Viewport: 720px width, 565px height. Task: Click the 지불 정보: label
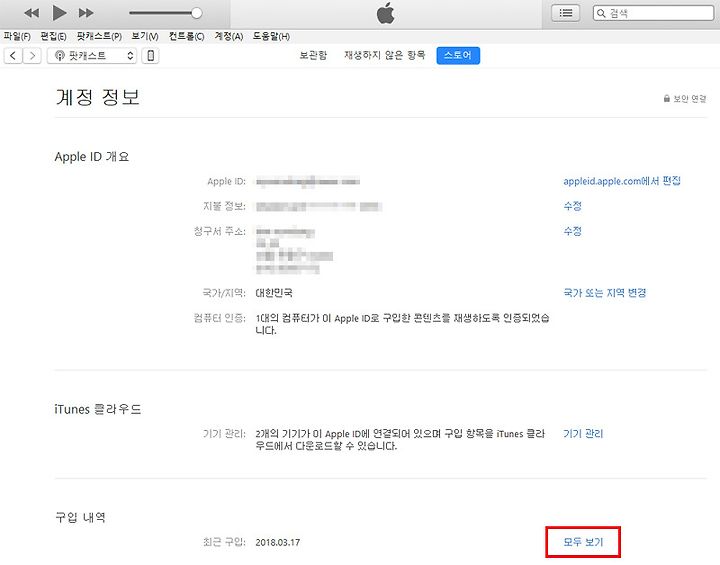click(x=224, y=206)
